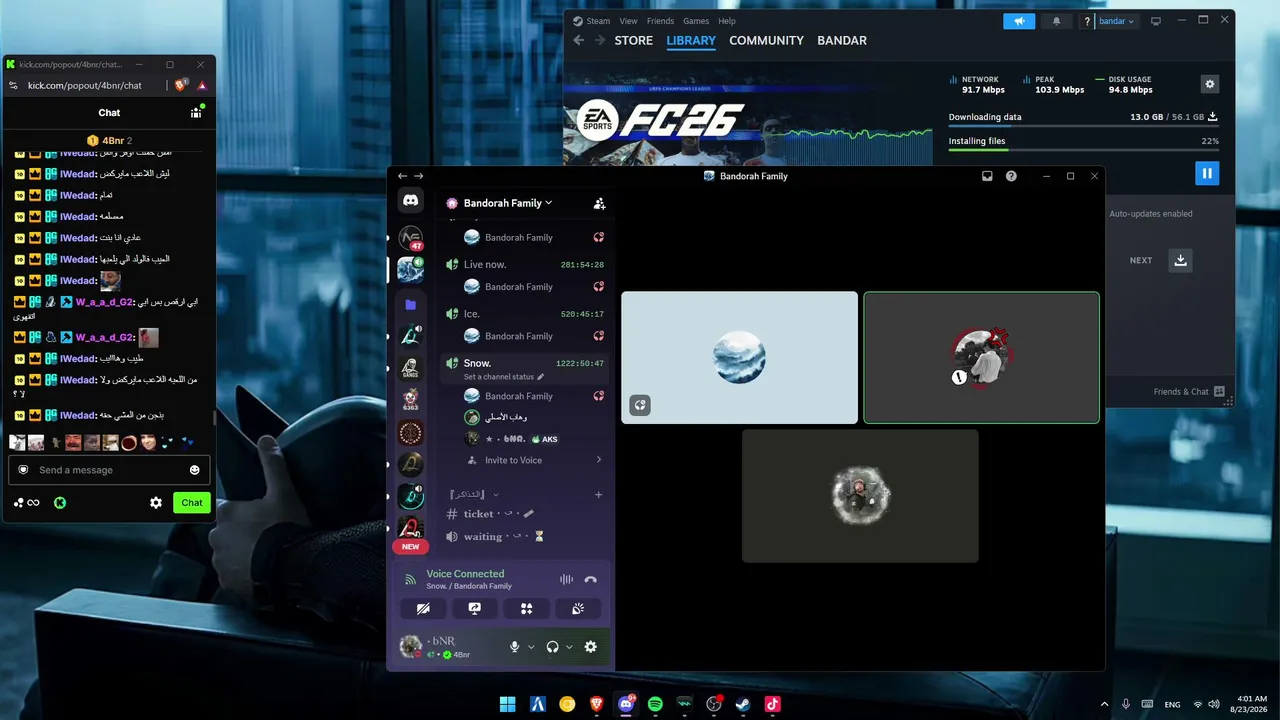Toggle the camera on in Discord voice panel
Viewport: 1280px width, 720px height.
(424, 608)
